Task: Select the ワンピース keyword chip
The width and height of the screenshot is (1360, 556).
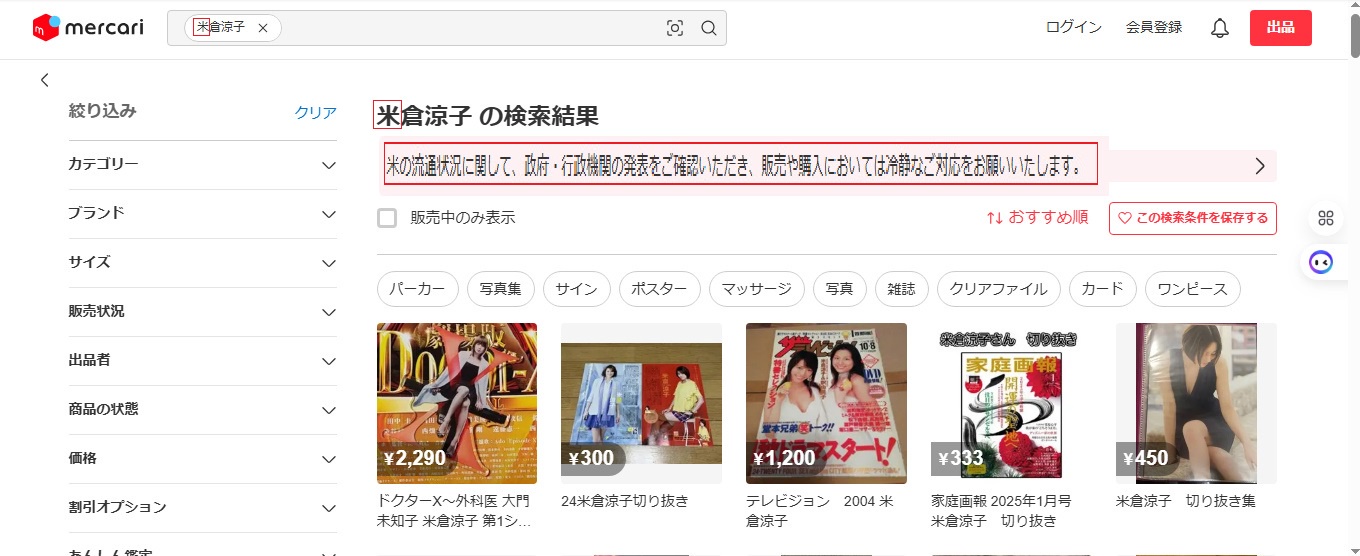Action: tap(1193, 289)
